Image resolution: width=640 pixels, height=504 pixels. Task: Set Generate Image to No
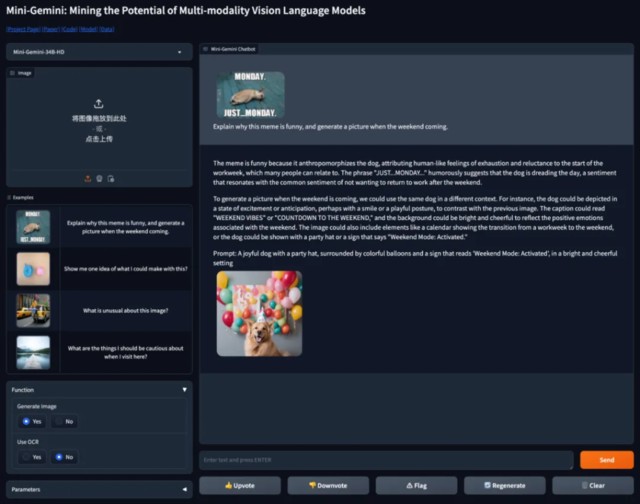(64, 422)
